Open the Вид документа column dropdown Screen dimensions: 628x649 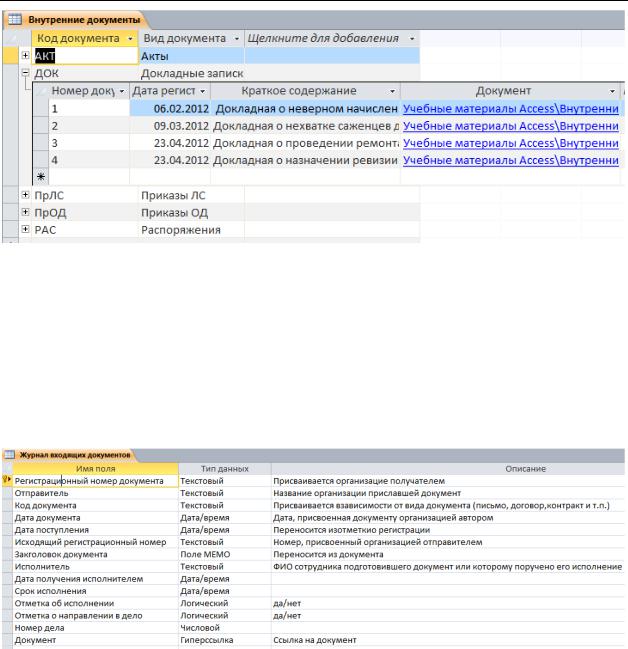[x=237, y=38]
